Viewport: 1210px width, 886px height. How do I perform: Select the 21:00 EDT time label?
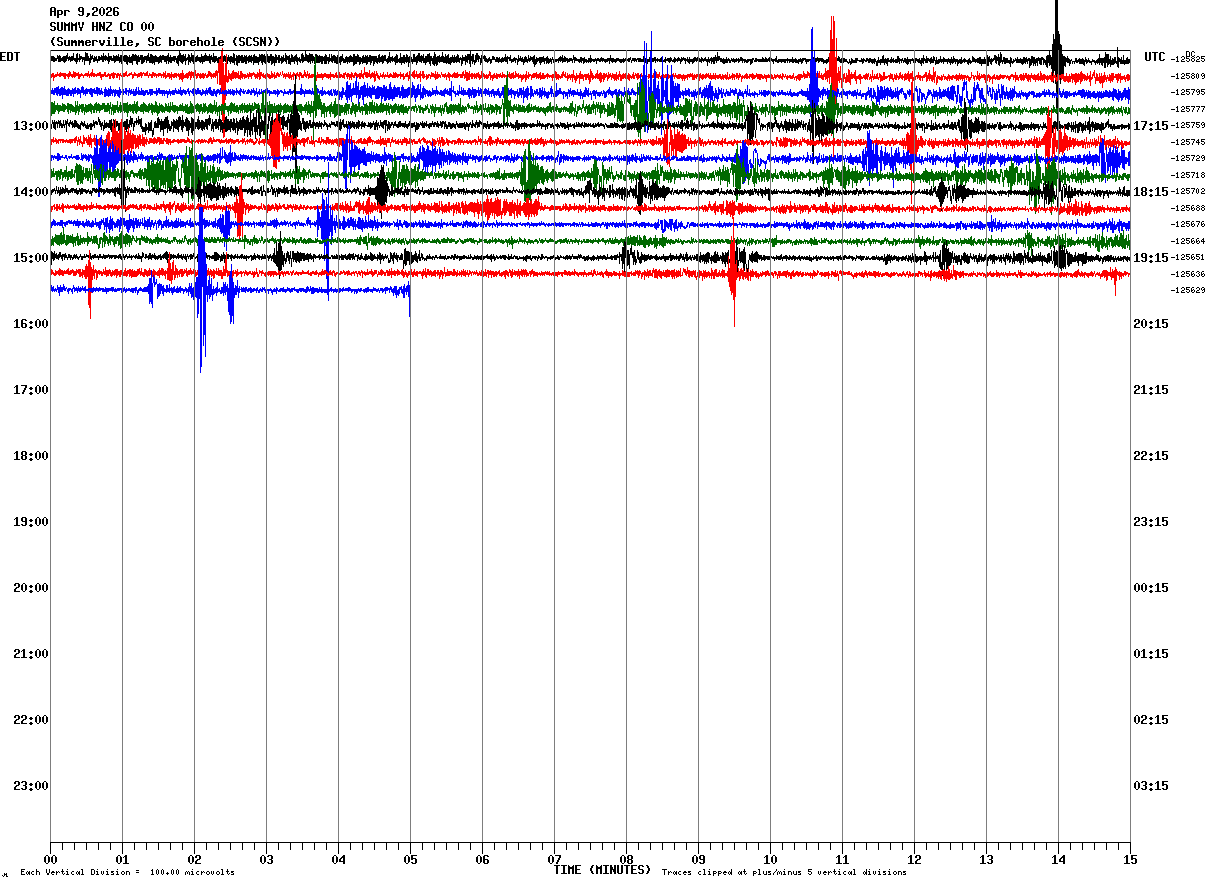coord(30,654)
